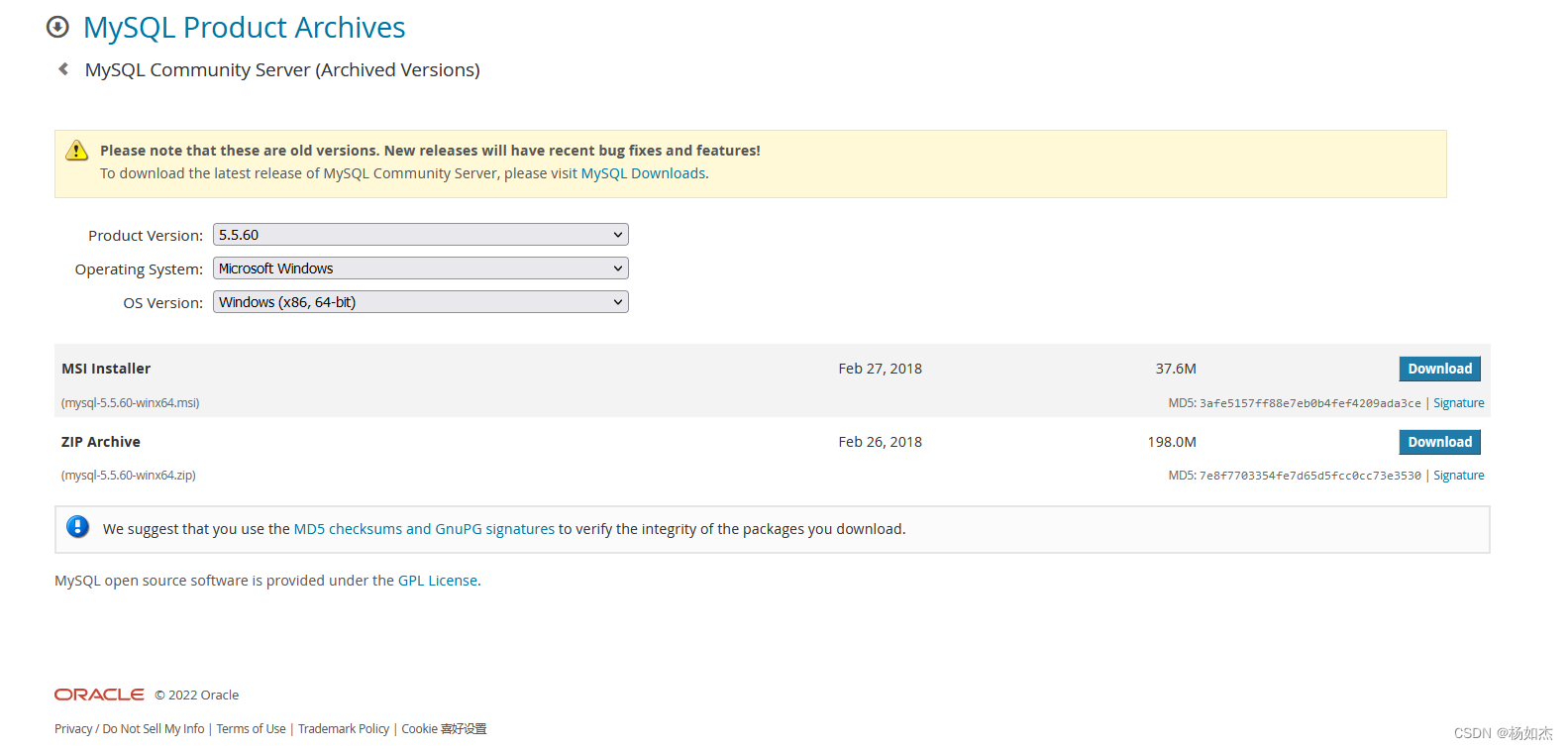Click the date Feb 26, 2018
The image size is (1568, 750).
point(880,442)
